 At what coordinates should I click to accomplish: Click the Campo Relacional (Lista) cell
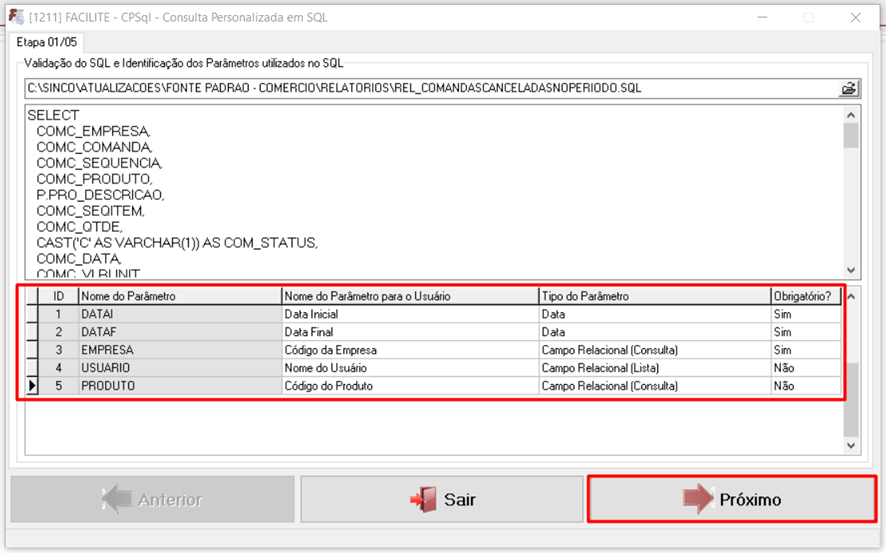coord(655,368)
